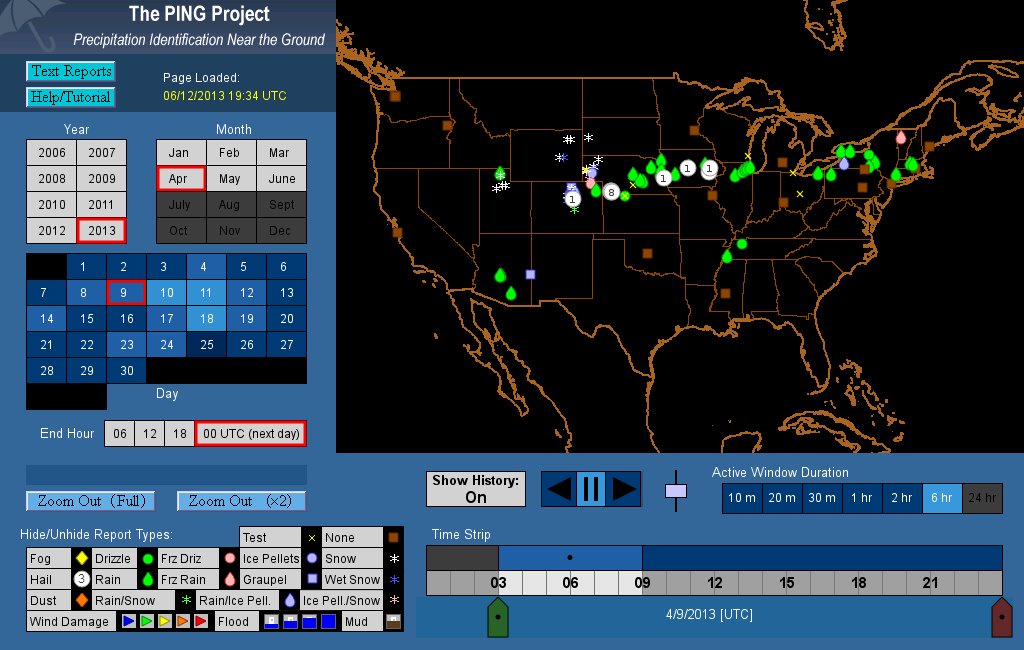The image size is (1024, 650).
Task: Click the green start marker below time strip
Action: click(497, 617)
